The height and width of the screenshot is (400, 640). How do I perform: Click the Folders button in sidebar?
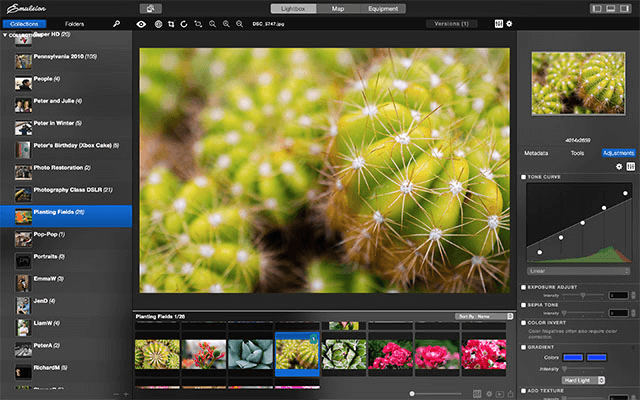point(74,22)
